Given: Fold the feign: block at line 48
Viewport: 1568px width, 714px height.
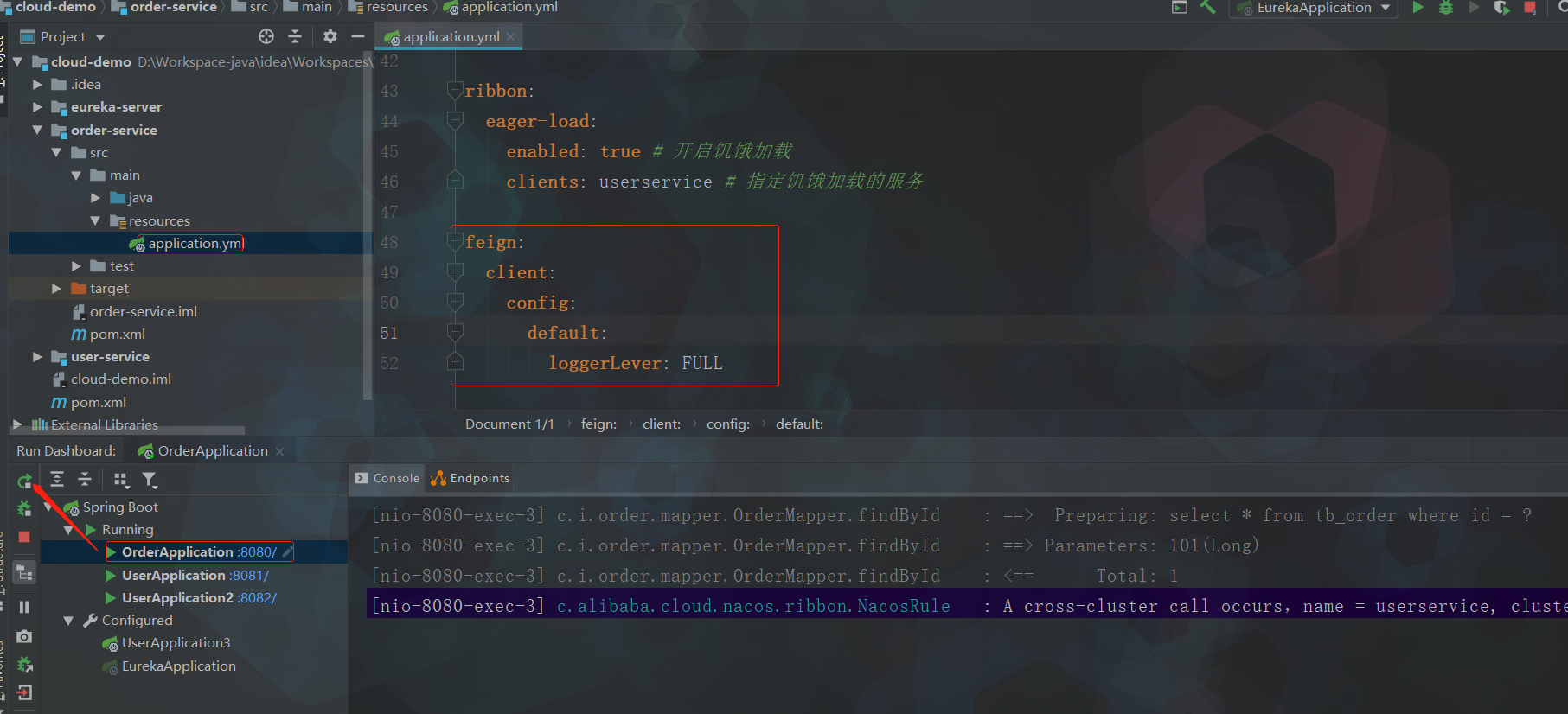Looking at the screenshot, I should pos(455,242).
